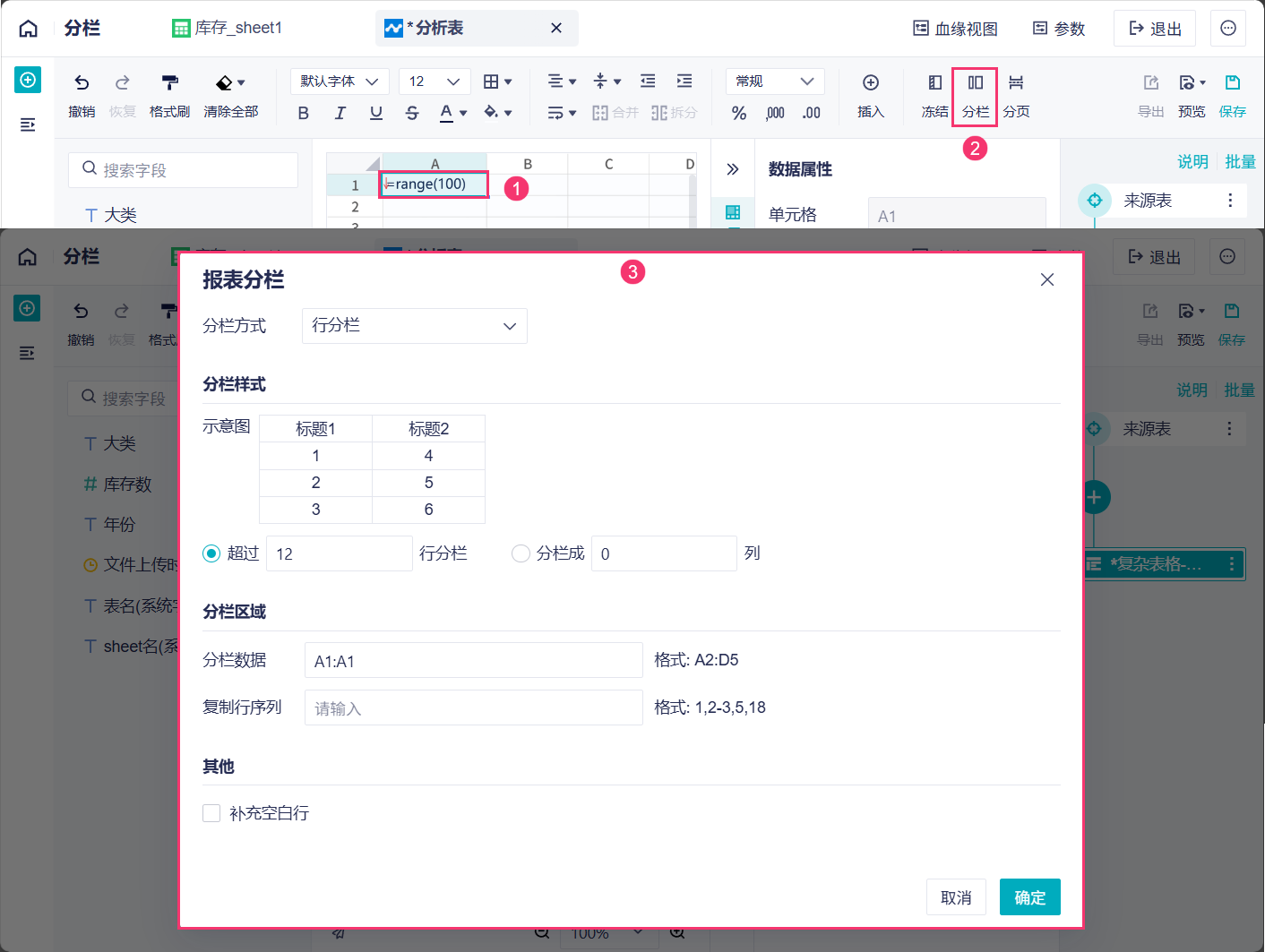The height and width of the screenshot is (952, 1265).
Task: Apply thousands separator format (,000)
Action: coord(775,113)
